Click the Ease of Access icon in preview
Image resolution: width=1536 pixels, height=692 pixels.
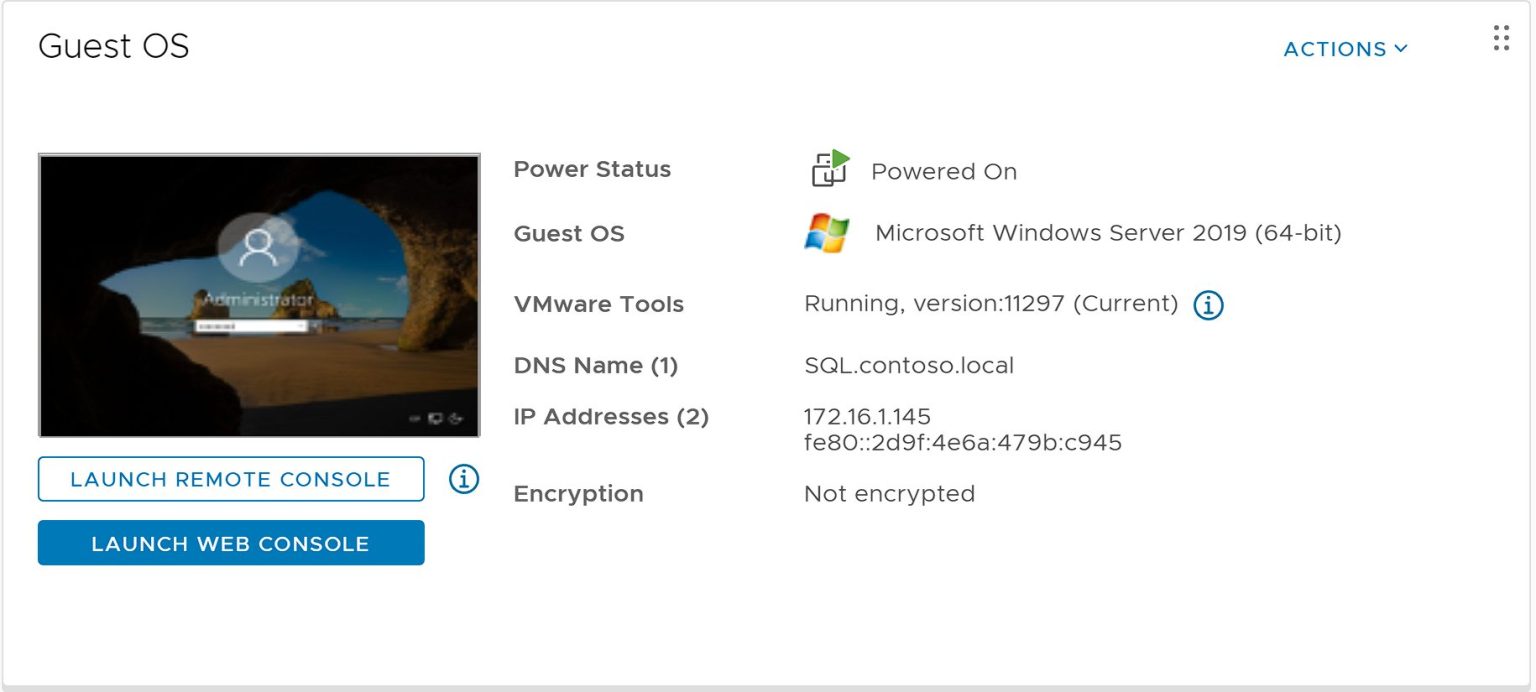[x=436, y=419]
